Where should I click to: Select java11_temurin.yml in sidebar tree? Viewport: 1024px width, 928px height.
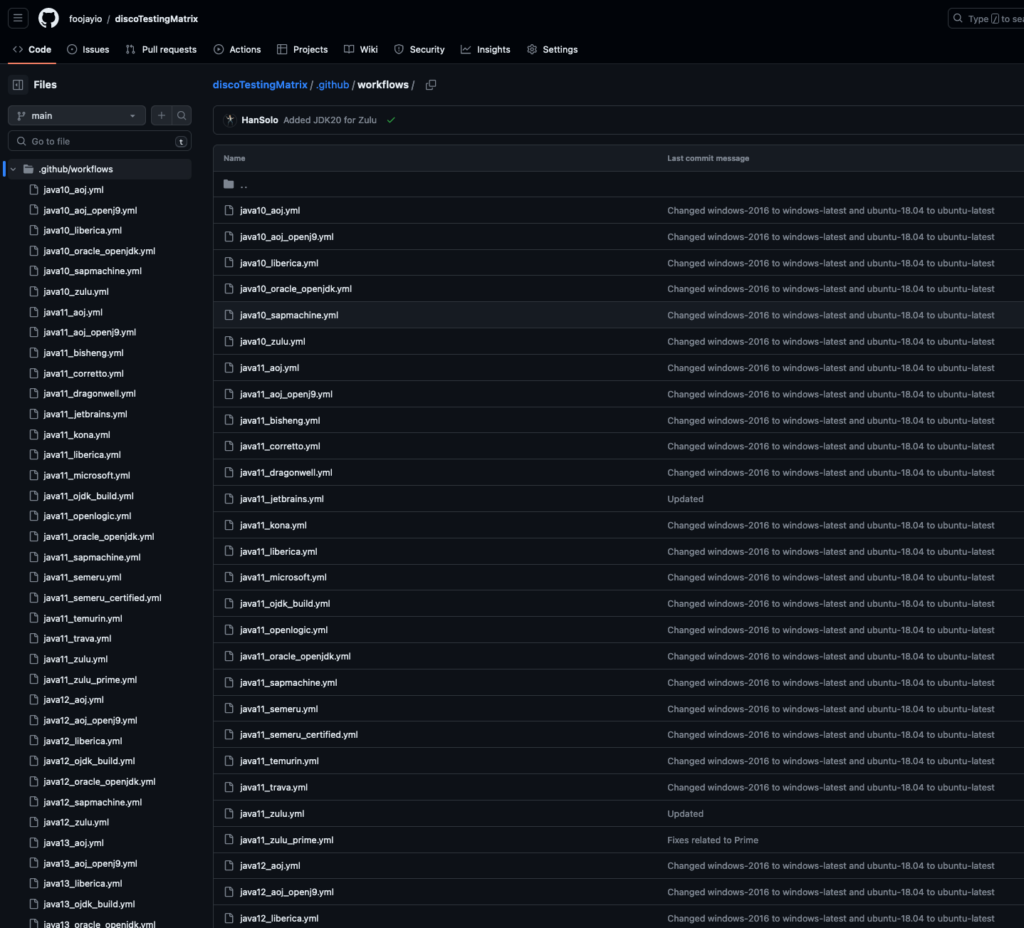[x=82, y=618]
